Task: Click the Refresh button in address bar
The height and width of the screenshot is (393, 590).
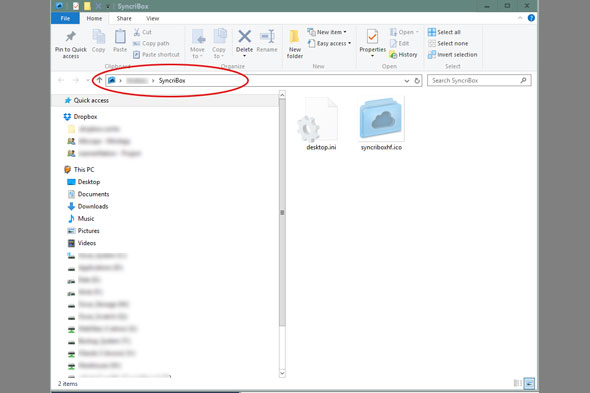Action: (x=417, y=81)
